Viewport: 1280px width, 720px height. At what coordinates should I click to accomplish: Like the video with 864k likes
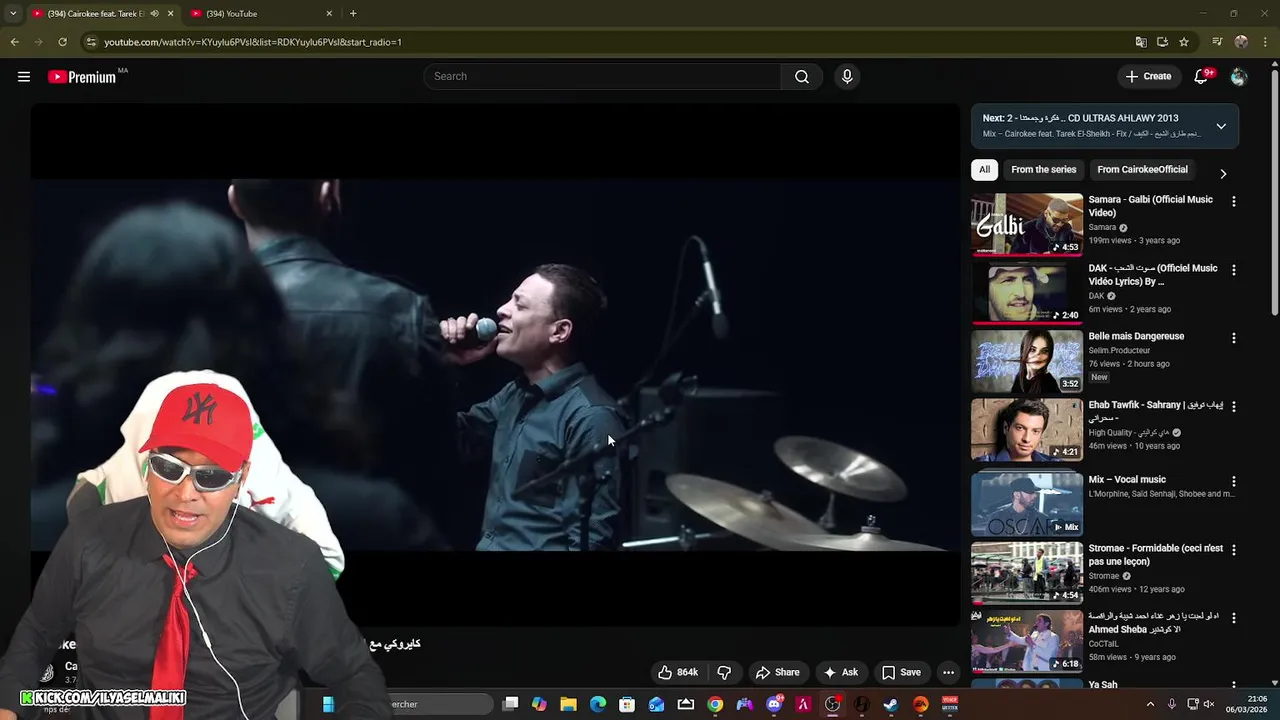(677, 673)
